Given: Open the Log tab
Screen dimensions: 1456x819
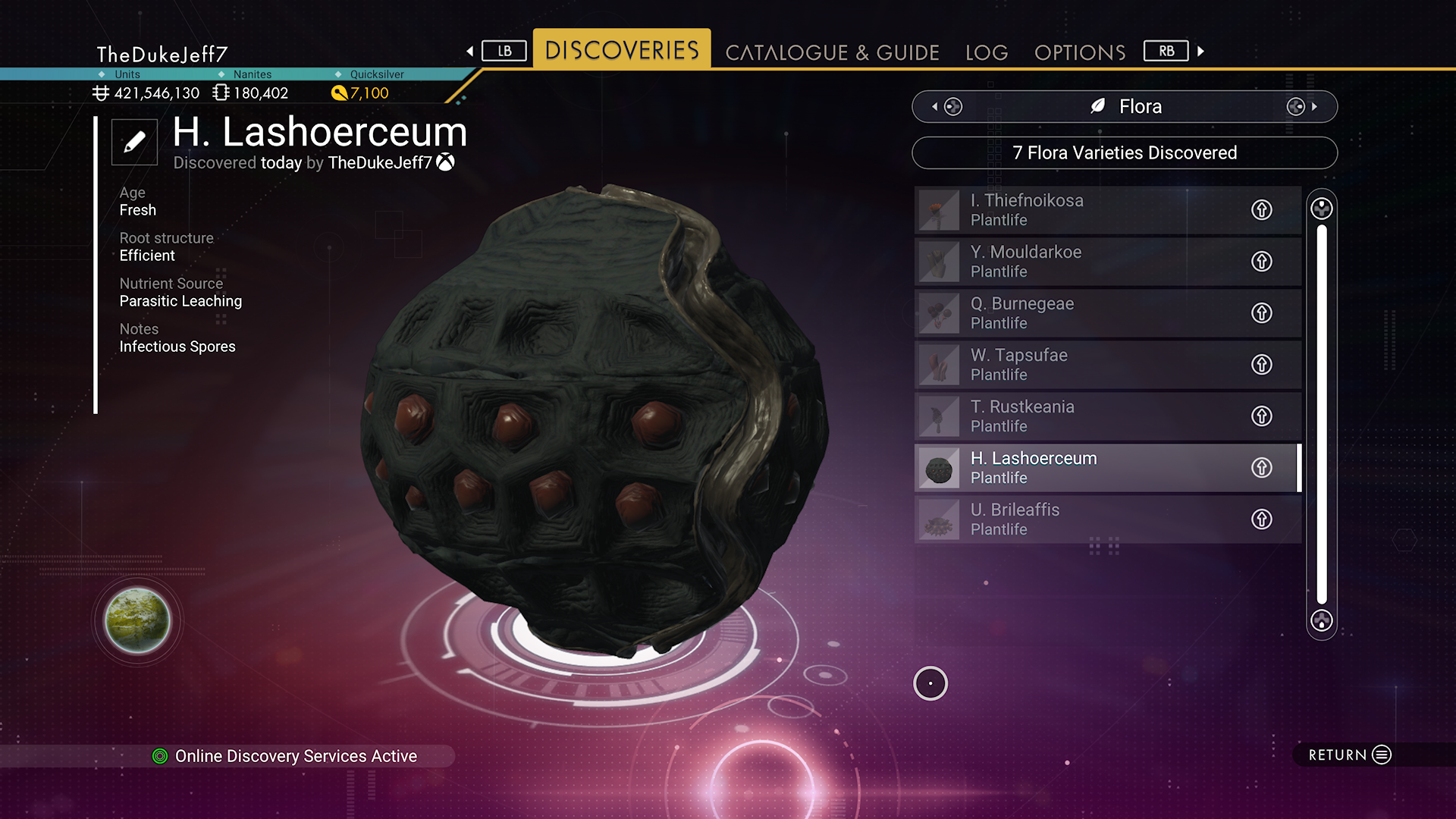Looking at the screenshot, I should coord(987,52).
